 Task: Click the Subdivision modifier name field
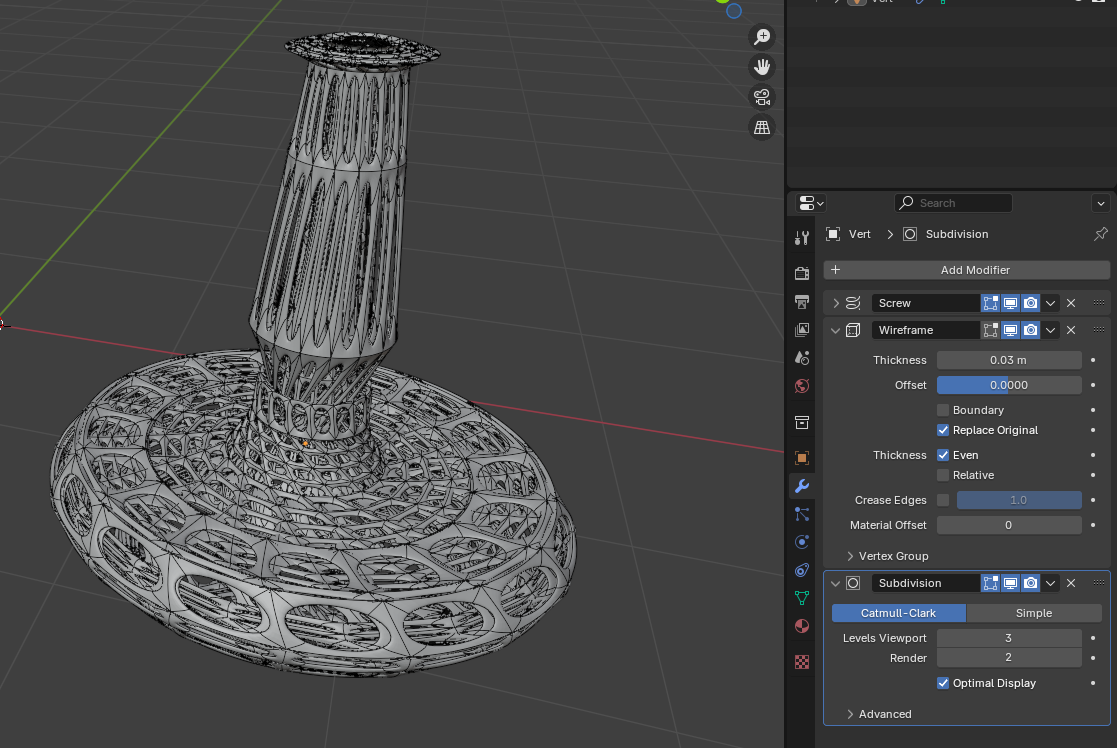925,583
